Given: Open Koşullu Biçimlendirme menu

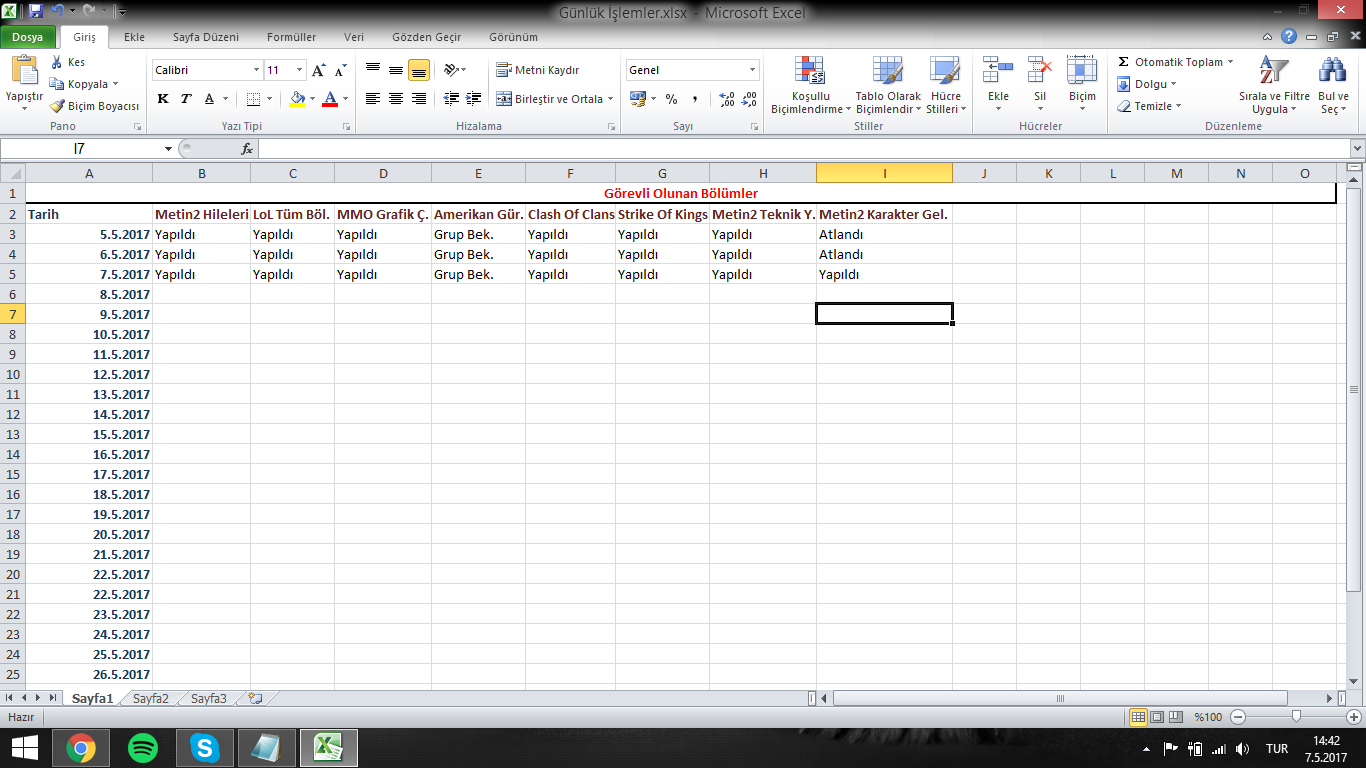Looking at the screenshot, I should point(810,85).
